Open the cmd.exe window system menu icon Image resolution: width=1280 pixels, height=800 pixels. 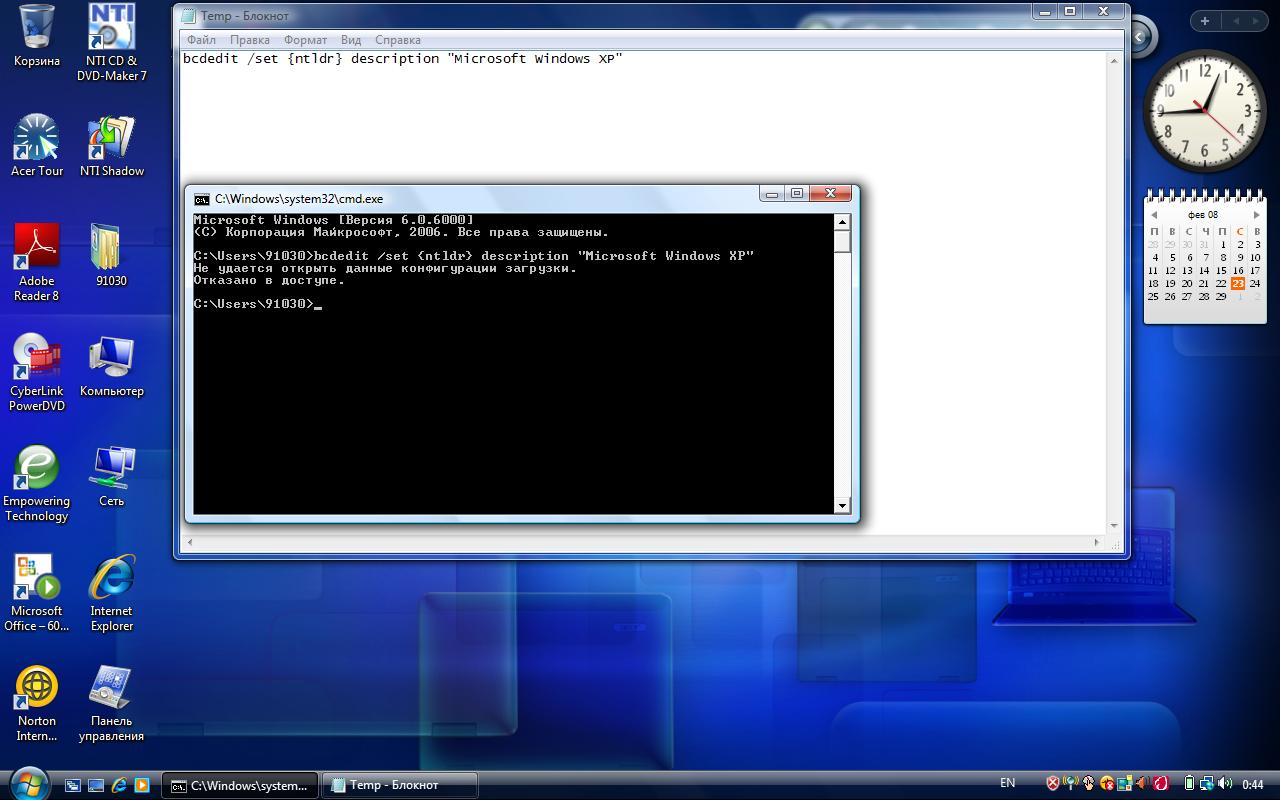click(x=201, y=199)
